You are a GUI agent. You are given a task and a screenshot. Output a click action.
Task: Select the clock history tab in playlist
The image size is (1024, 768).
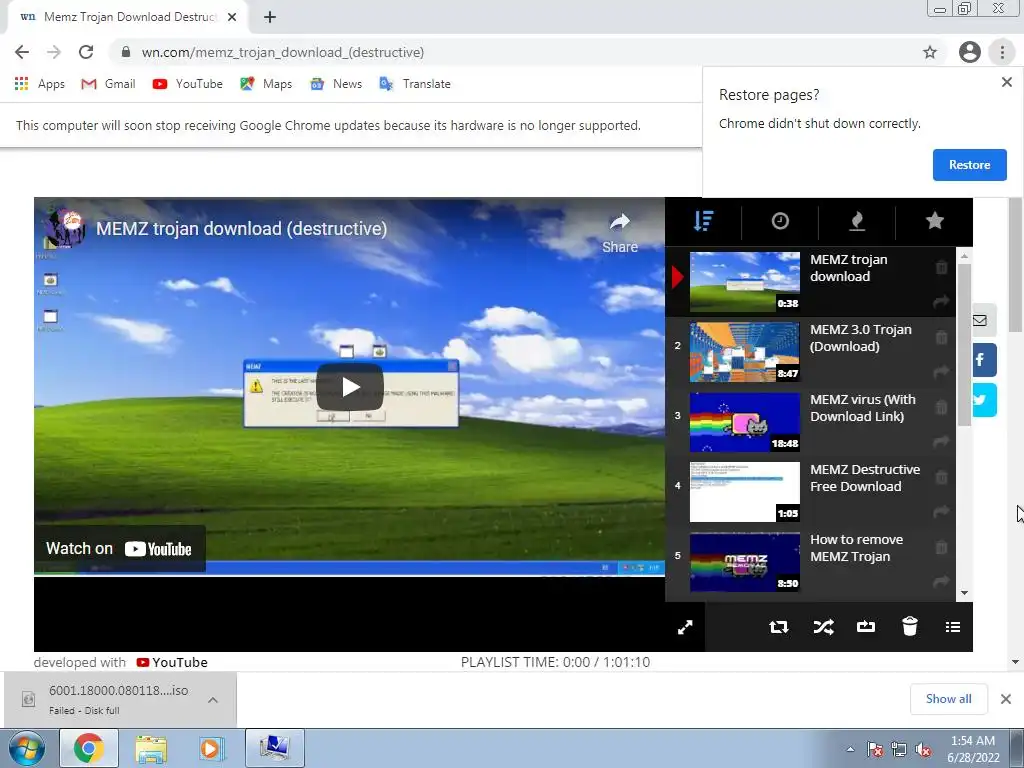[x=780, y=221]
